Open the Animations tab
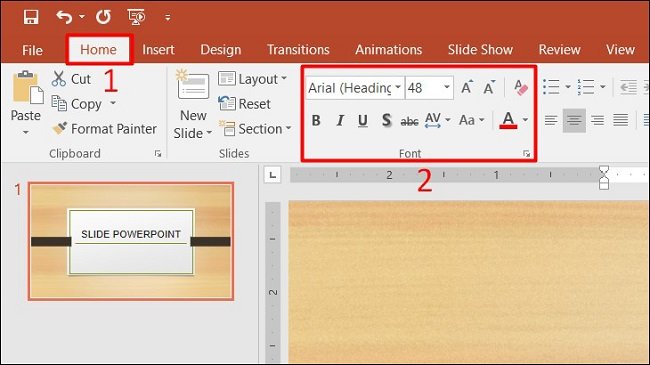Screen dimensions: 650x365 pos(388,50)
